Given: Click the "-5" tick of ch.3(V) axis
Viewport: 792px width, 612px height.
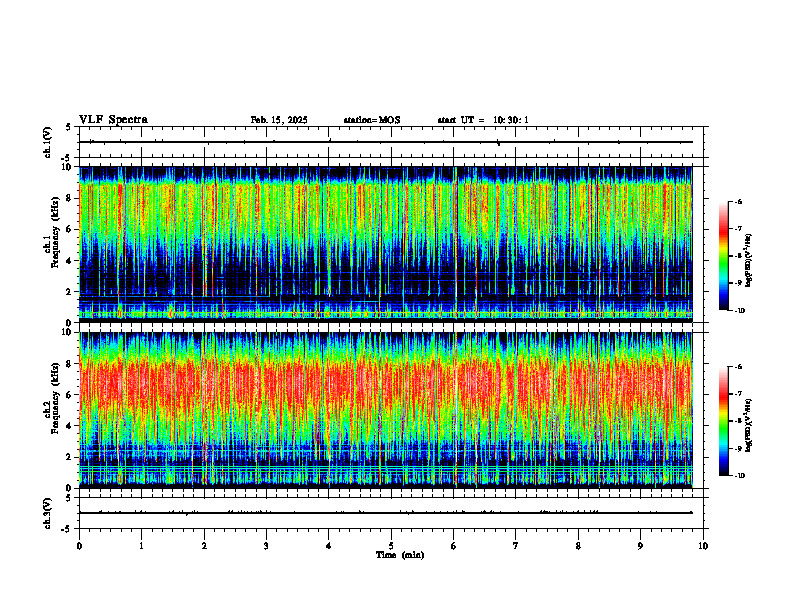Looking at the screenshot, I should point(65,529).
